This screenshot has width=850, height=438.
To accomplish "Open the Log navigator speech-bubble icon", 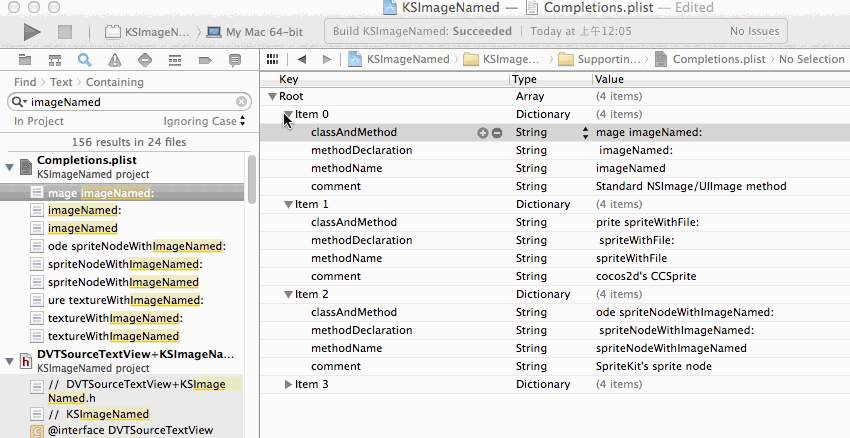I will pos(234,60).
